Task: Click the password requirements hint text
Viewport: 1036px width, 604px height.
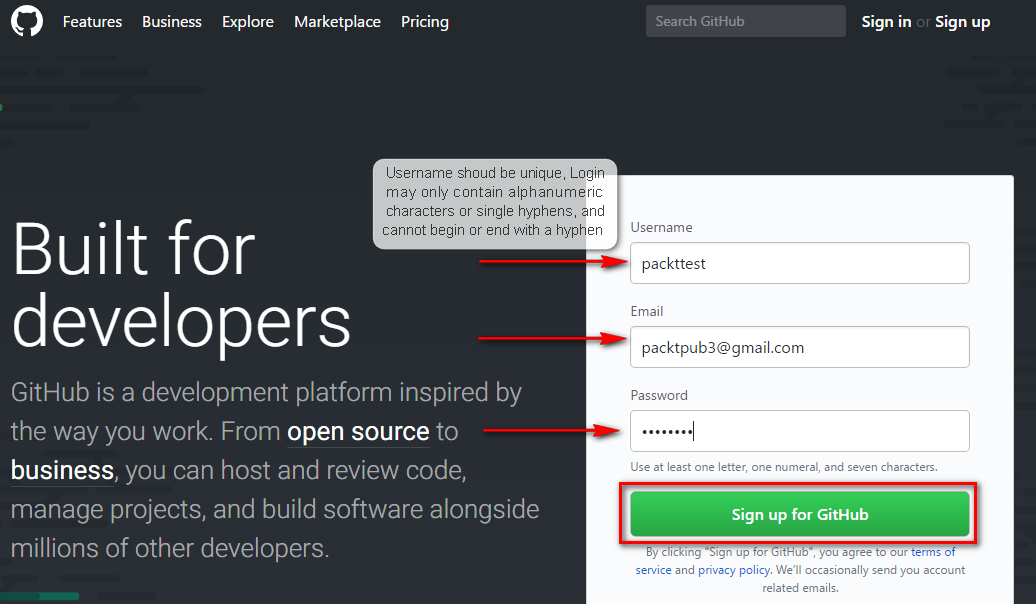Action: pos(784,467)
